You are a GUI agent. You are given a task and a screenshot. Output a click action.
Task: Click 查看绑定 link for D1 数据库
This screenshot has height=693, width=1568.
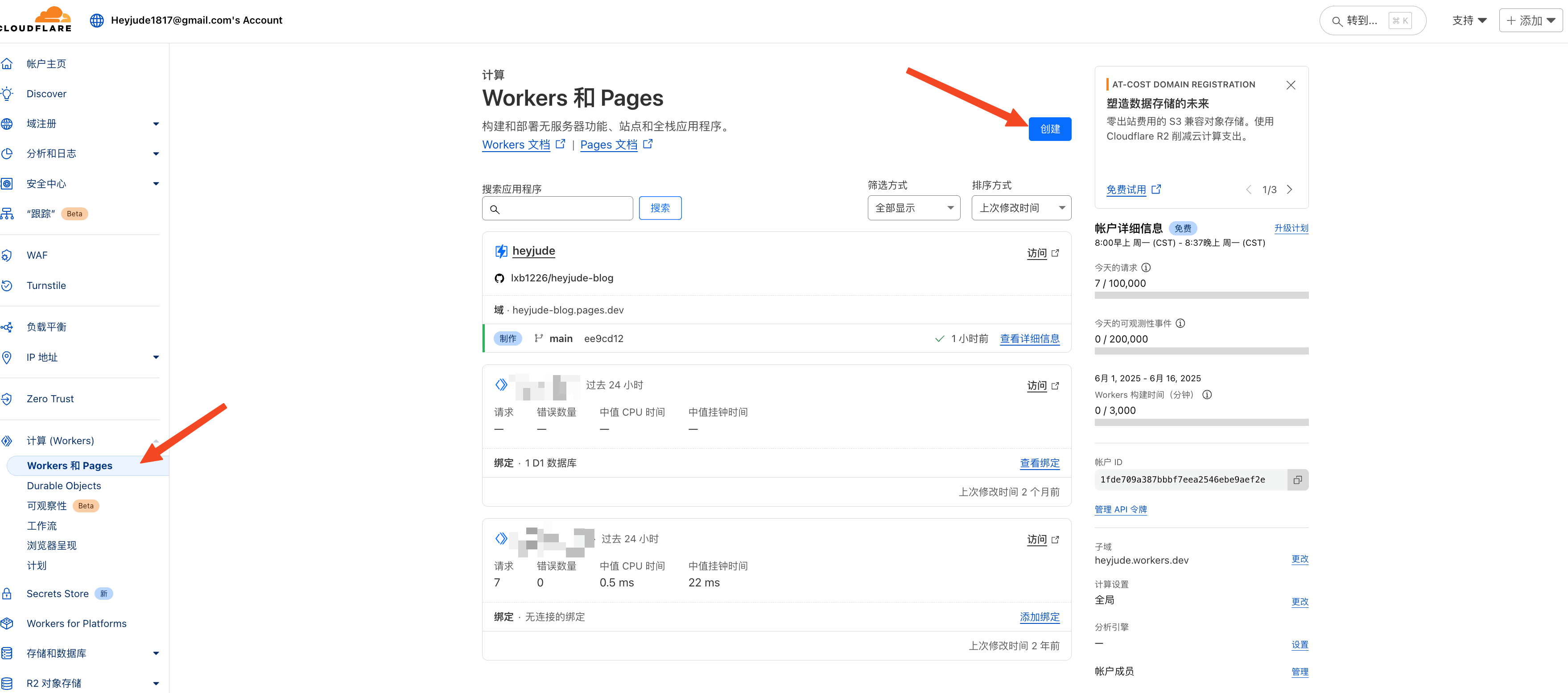(x=1040, y=463)
